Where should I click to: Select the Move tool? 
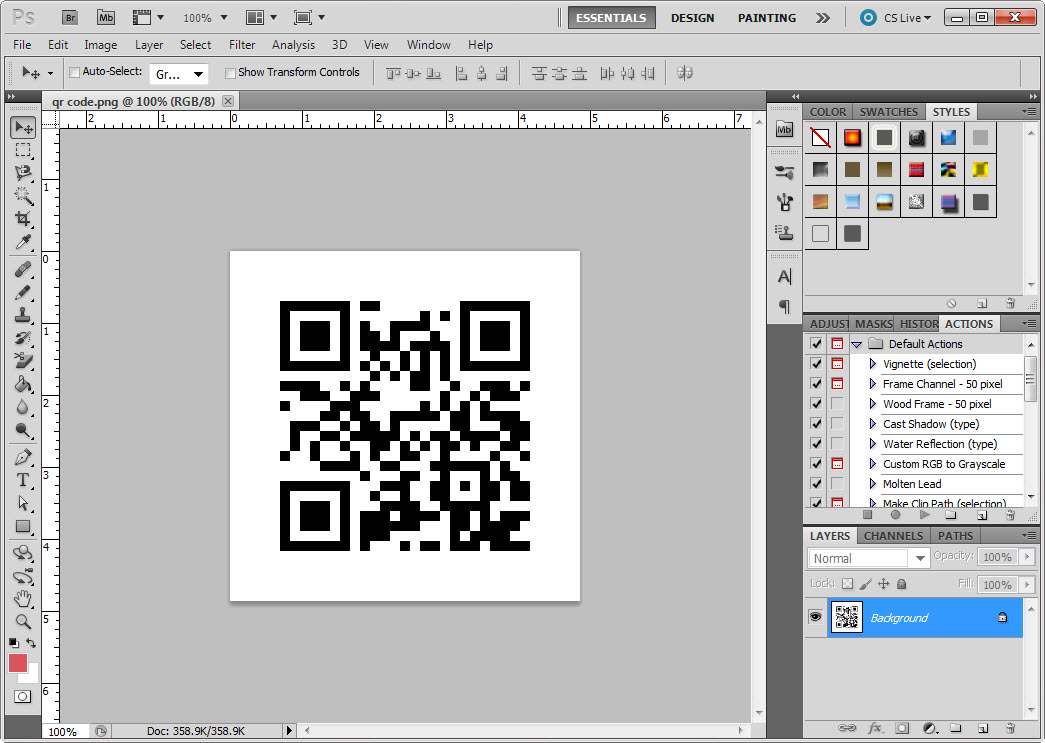[22, 127]
